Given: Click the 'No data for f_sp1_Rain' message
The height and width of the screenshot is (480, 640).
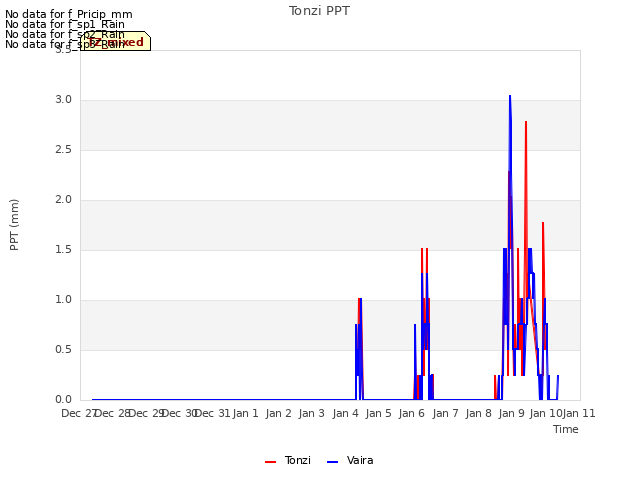Looking at the screenshot, I should [65, 24].
